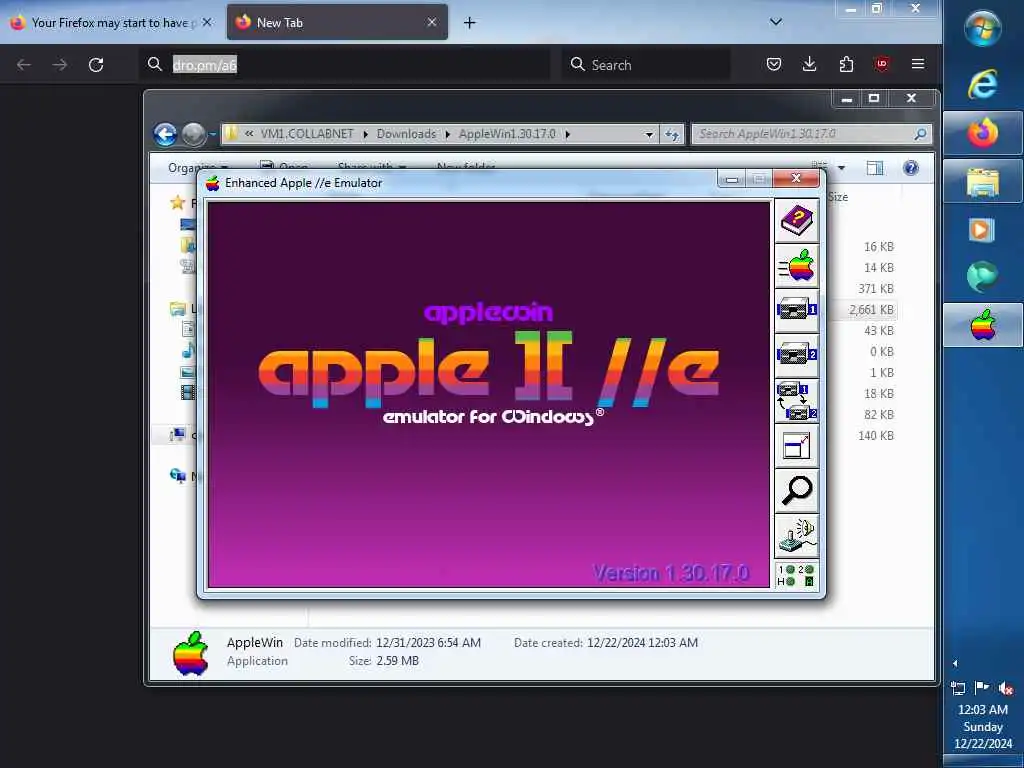1024x768 pixels.
Task: Minimize the Enhanced Apple //e Emulator window
Action: click(x=731, y=179)
